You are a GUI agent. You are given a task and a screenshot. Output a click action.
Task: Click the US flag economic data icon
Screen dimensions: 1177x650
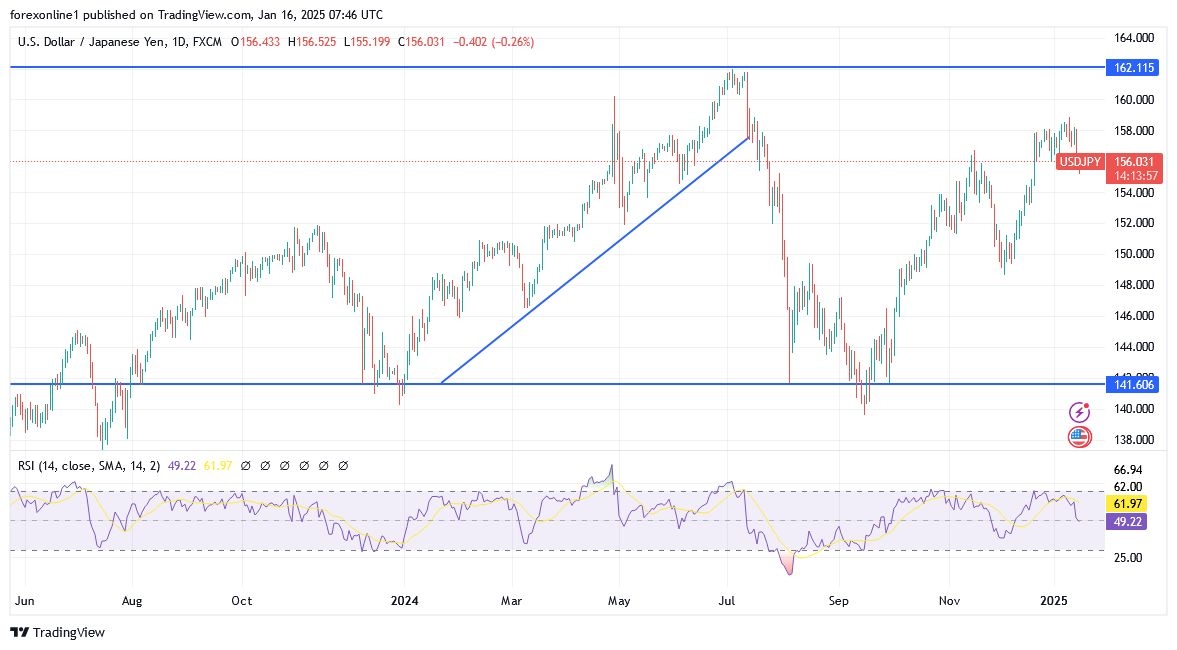click(x=1079, y=434)
